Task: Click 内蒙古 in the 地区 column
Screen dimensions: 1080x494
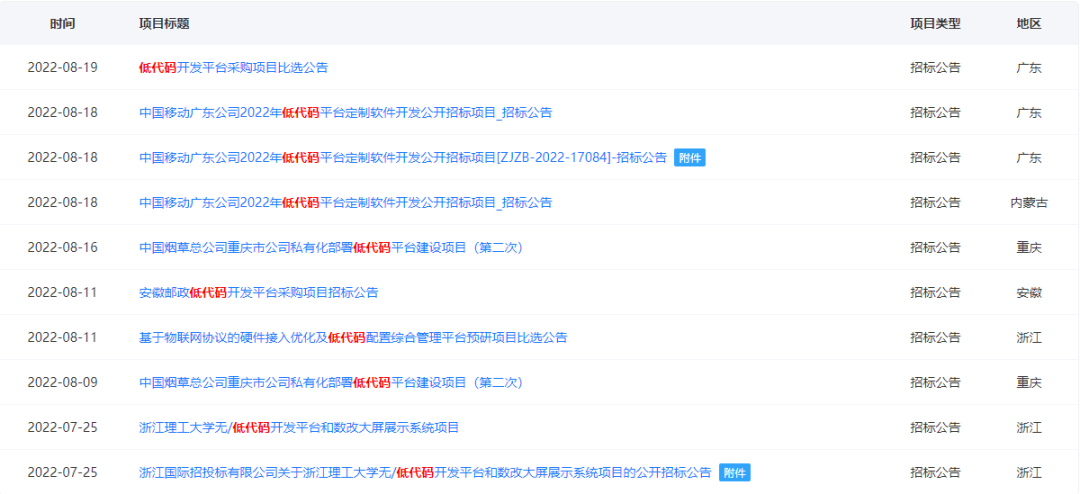Action: pos(1028,203)
